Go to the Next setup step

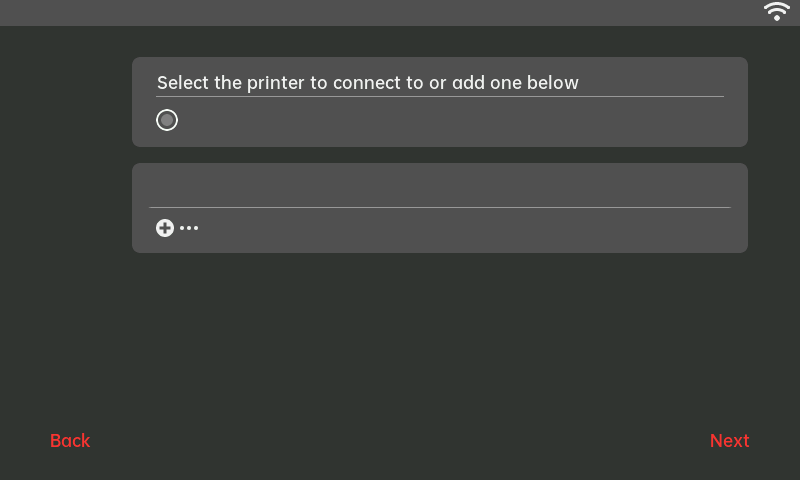click(x=729, y=441)
